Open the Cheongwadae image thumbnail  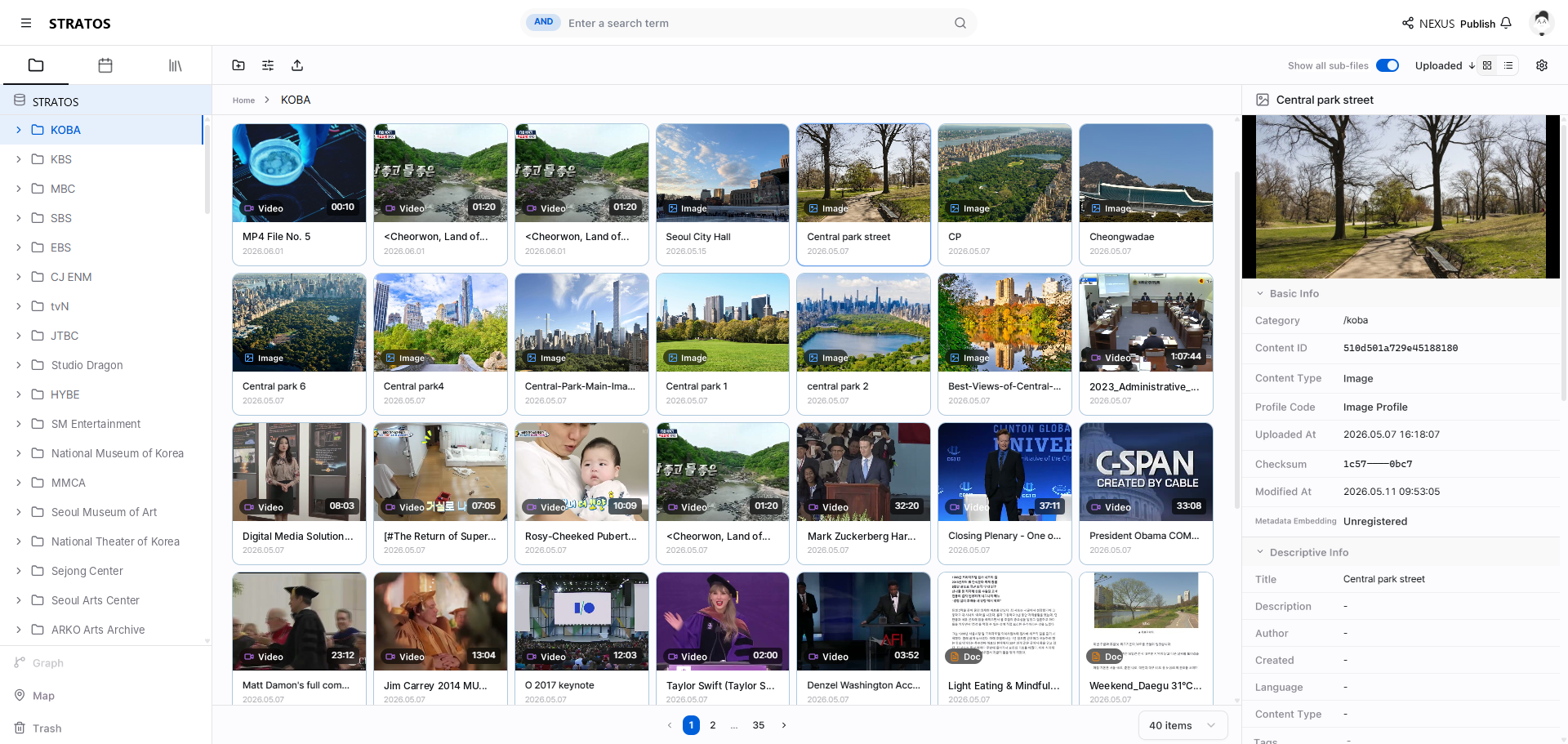(1146, 173)
